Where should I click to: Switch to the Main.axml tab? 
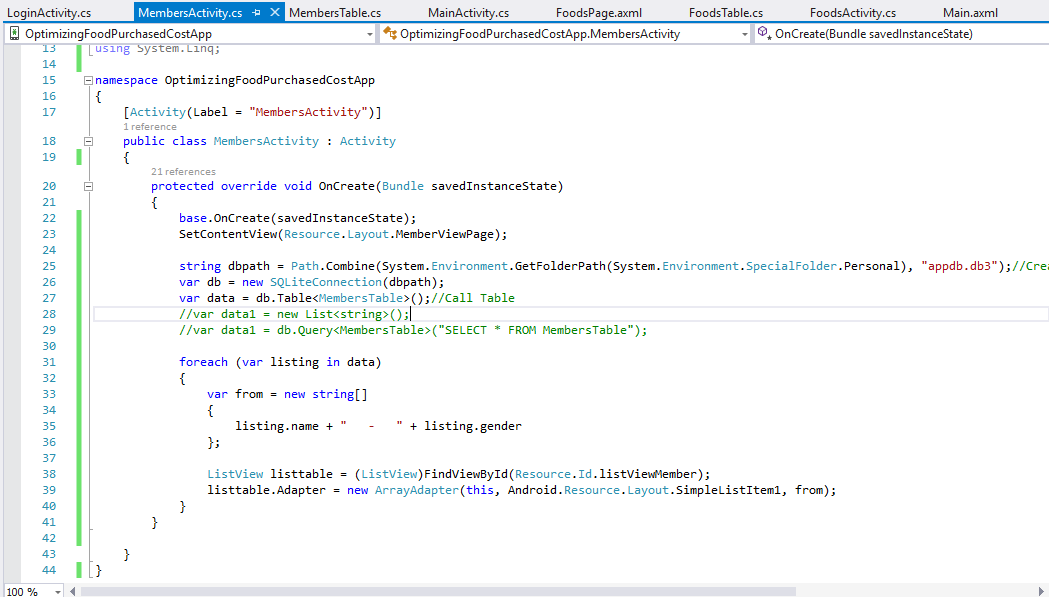pos(970,13)
